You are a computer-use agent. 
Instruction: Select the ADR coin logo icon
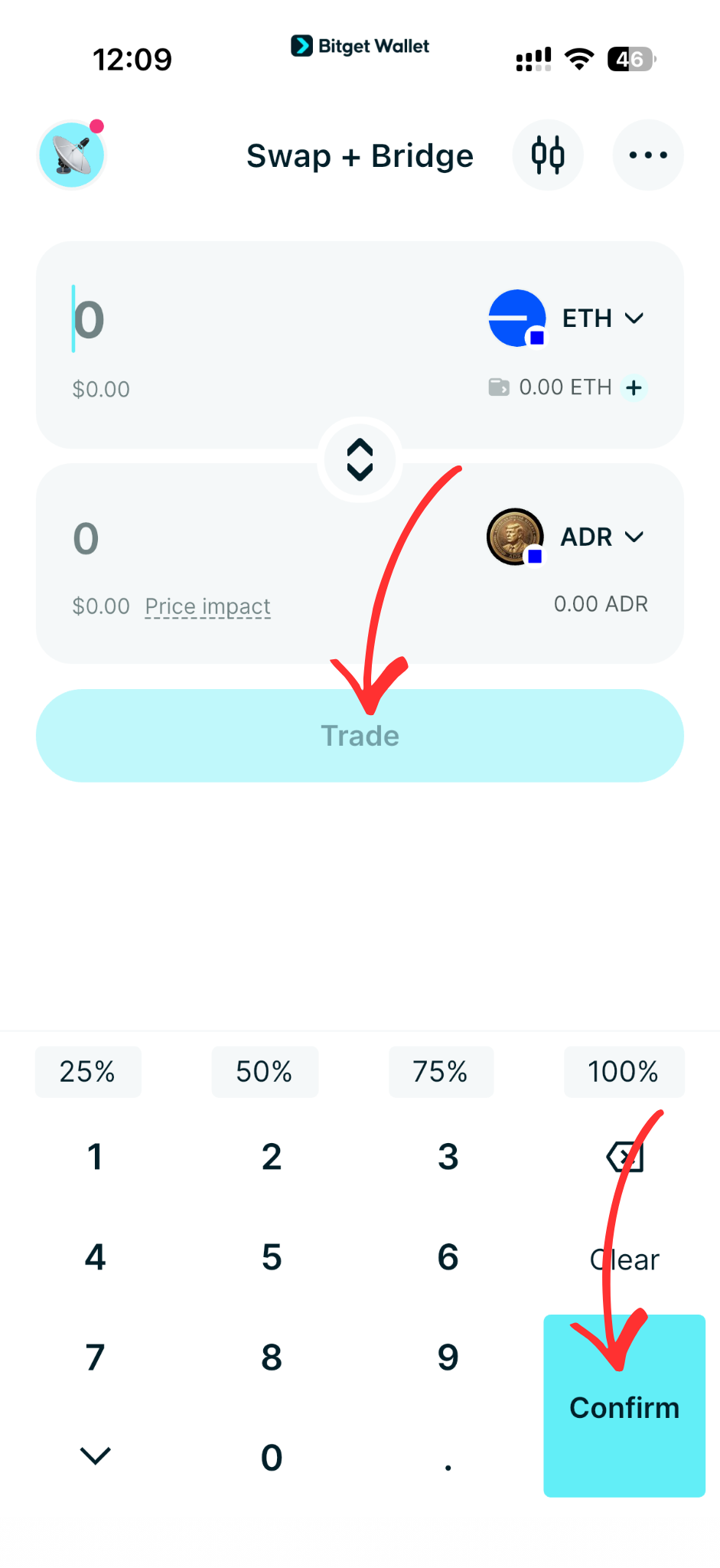pyautogui.click(x=514, y=537)
